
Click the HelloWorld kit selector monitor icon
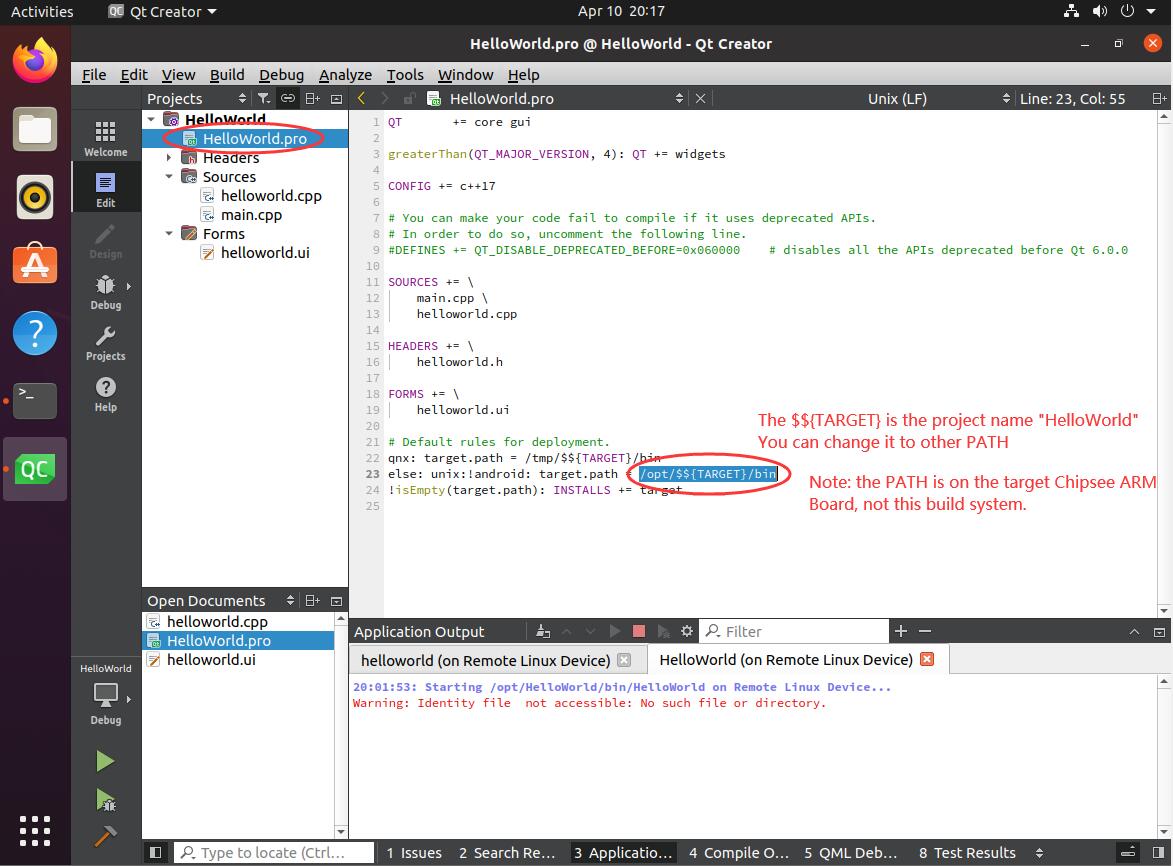click(x=105, y=695)
